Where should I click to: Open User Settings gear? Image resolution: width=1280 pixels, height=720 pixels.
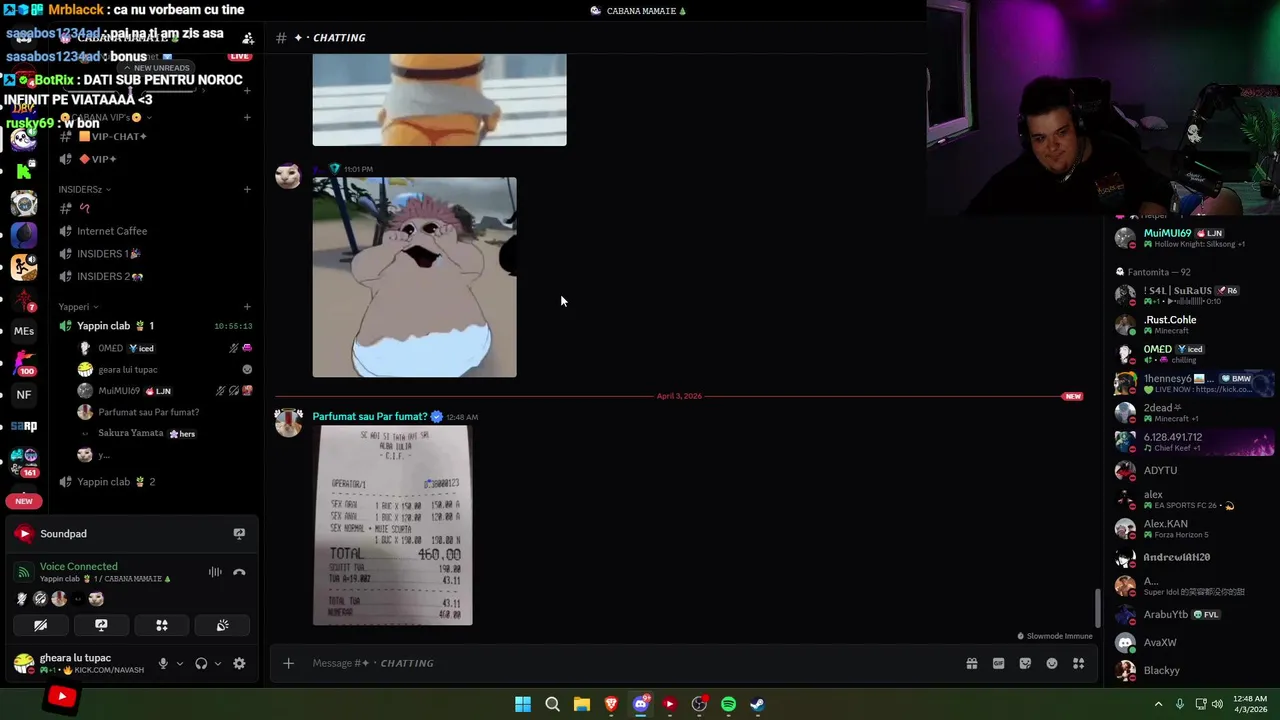pyautogui.click(x=239, y=663)
